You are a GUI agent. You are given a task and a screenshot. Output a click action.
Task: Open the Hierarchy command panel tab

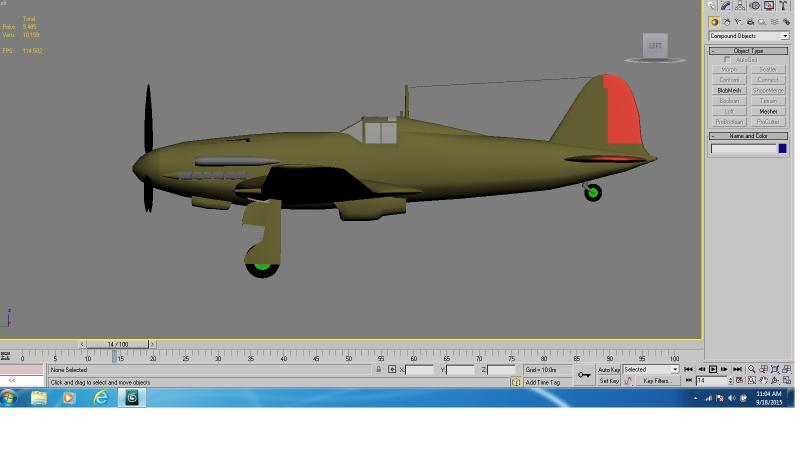pyautogui.click(x=740, y=6)
